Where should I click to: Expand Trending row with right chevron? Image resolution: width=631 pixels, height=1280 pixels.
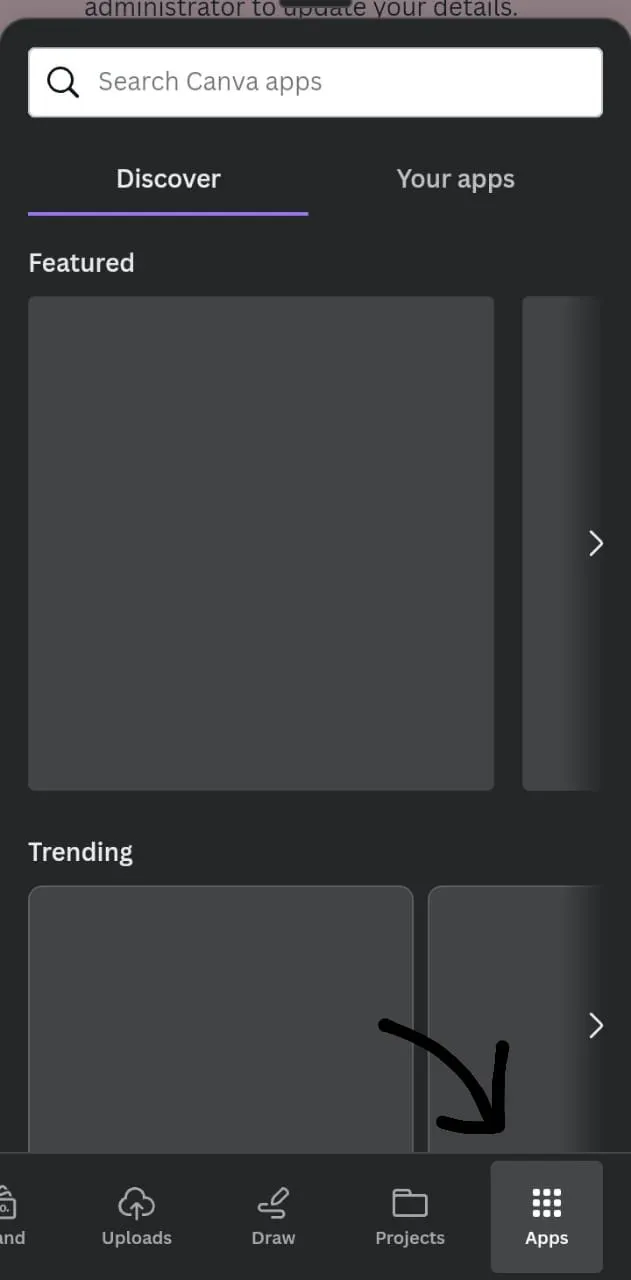[596, 1025]
